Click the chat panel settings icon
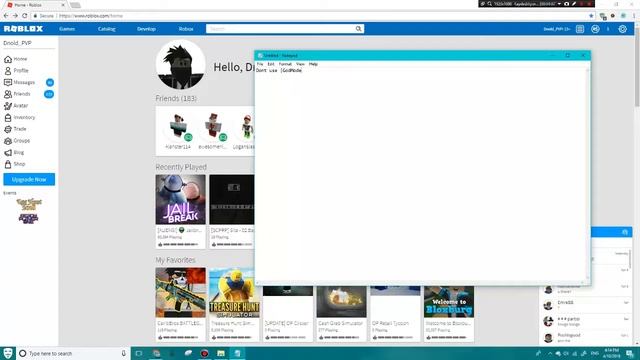 pos(624,232)
